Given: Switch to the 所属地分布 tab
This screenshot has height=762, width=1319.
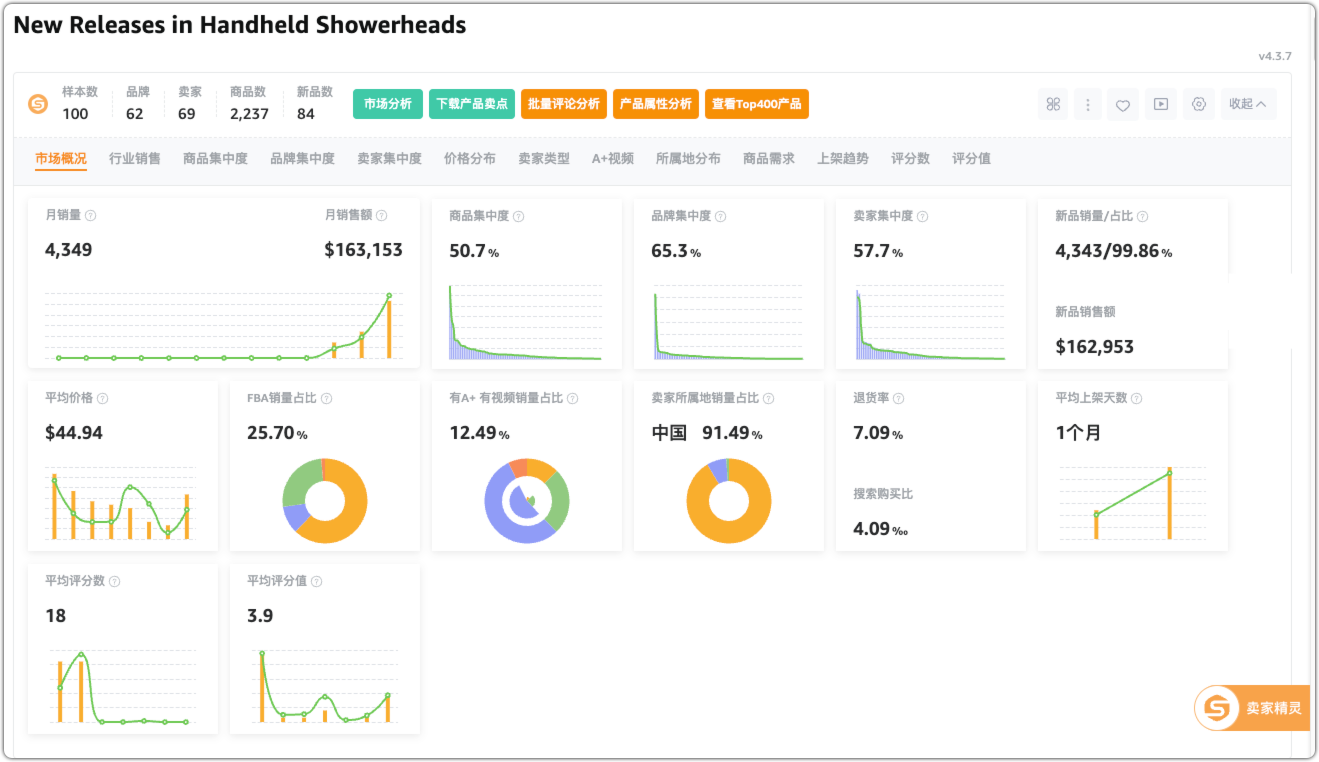Looking at the screenshot, I should 688,158.
